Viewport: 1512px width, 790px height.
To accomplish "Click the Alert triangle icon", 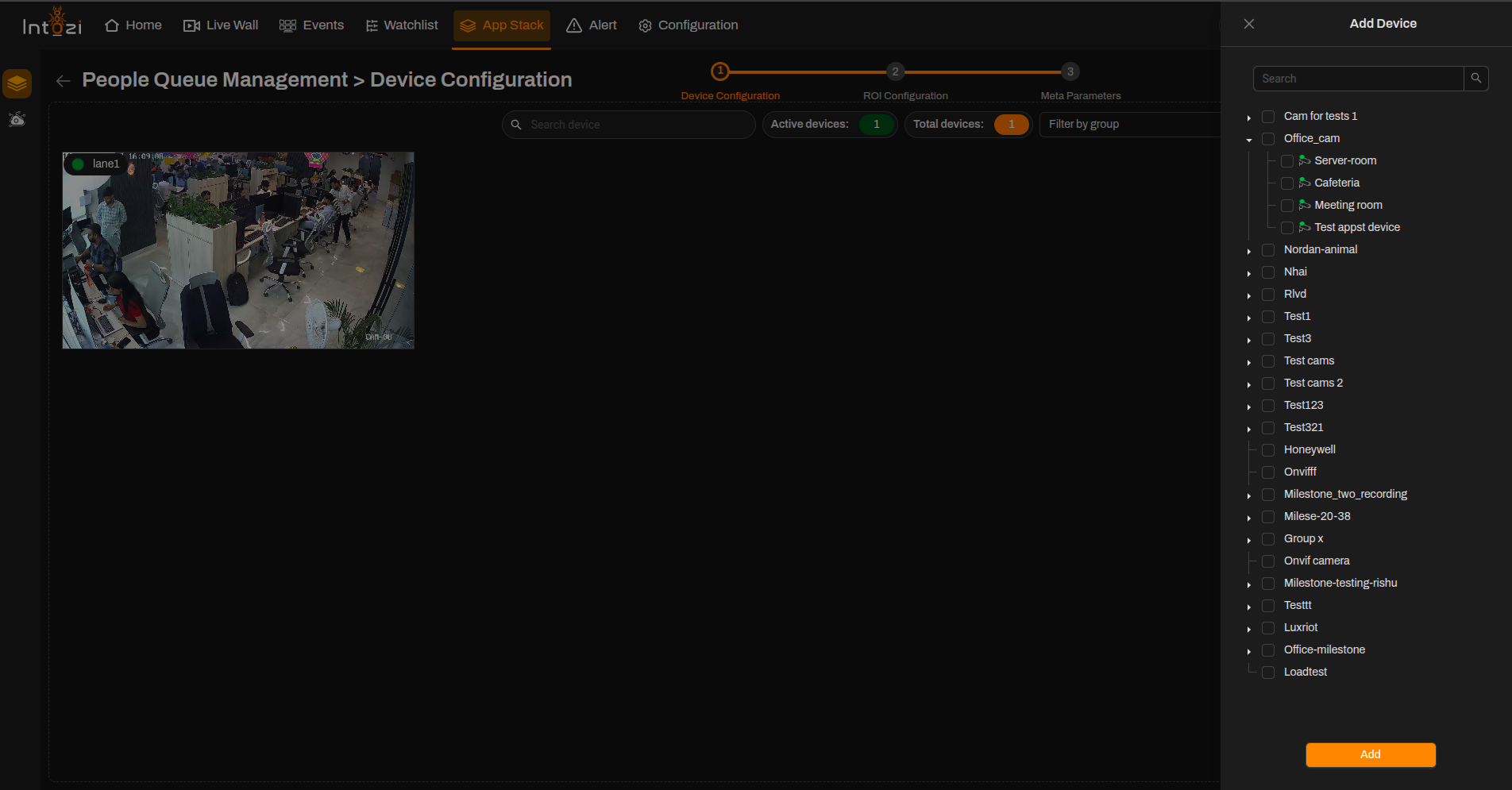I will [x=574, y=25].
